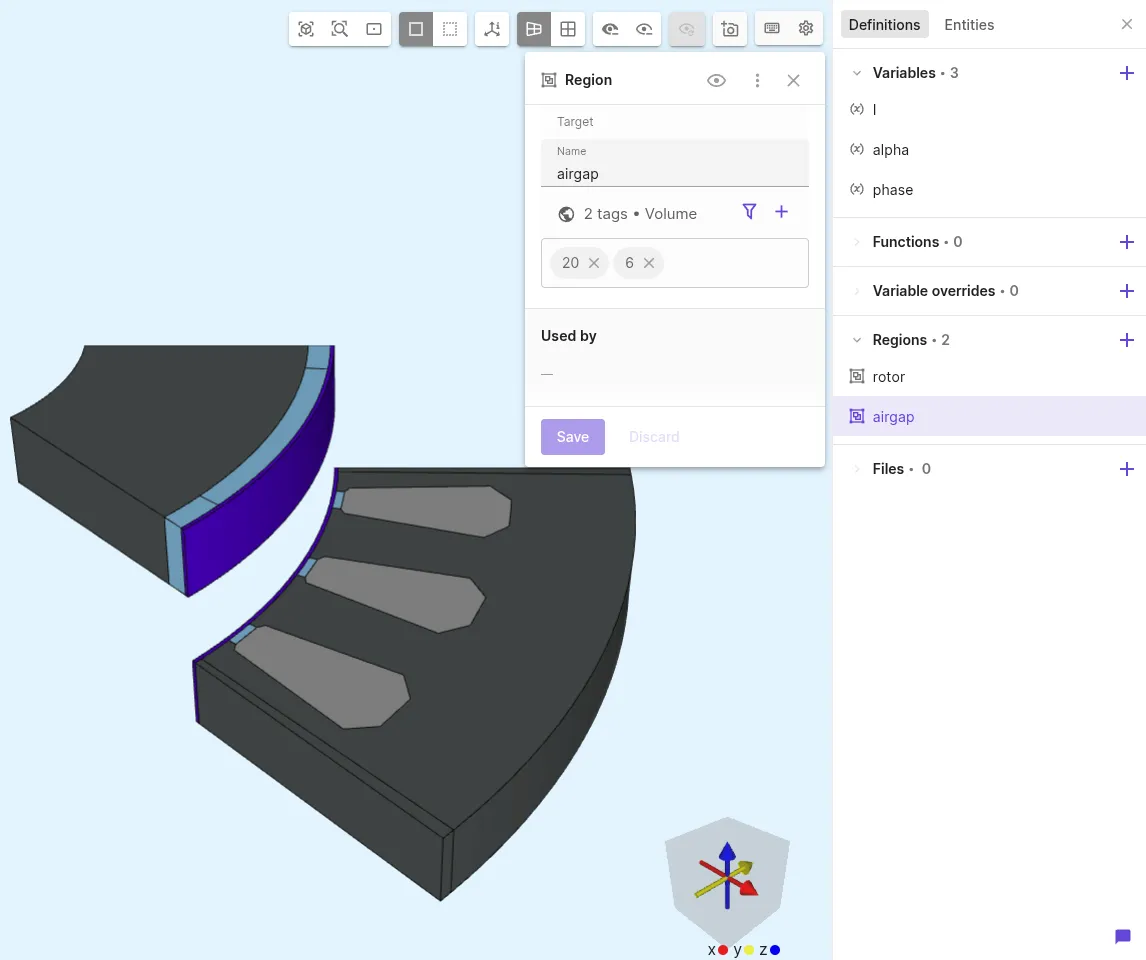Close the right side panel
The height and width of the screenshot is (960, 1146).
coord(1126,25)
